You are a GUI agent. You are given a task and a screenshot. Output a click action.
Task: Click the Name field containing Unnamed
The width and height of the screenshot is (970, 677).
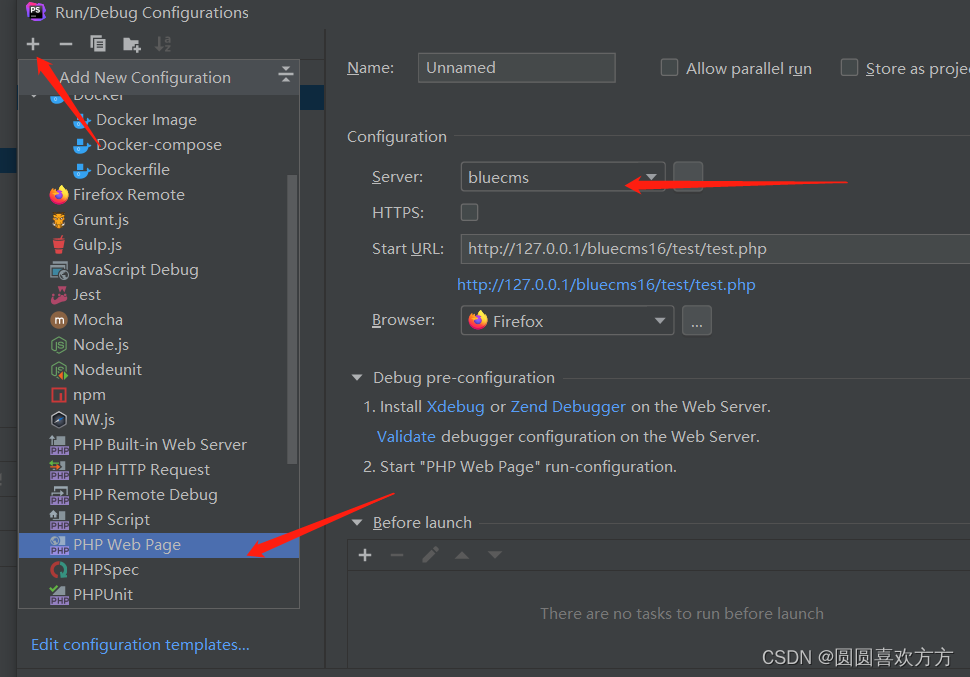pos(517,67)
